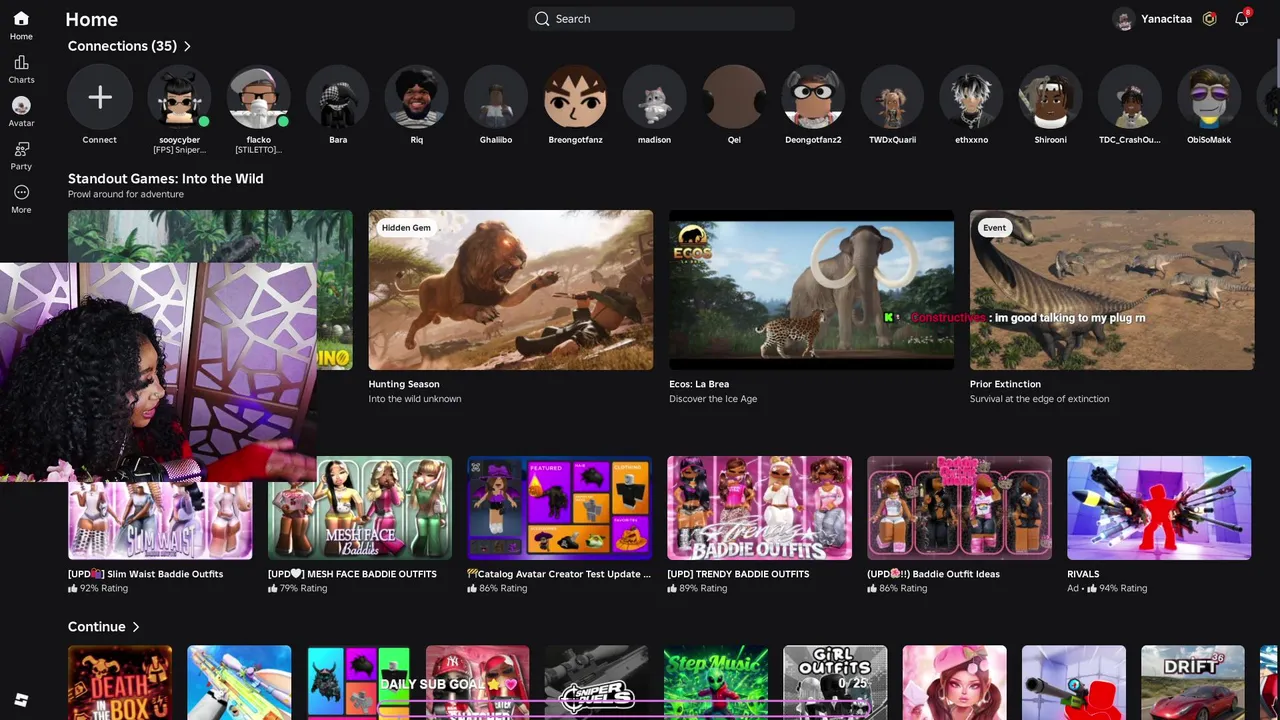The width and height of the screenshot is (1280, 720).
Task: Expand the Connections (35) list
Action: pos(129,46)
